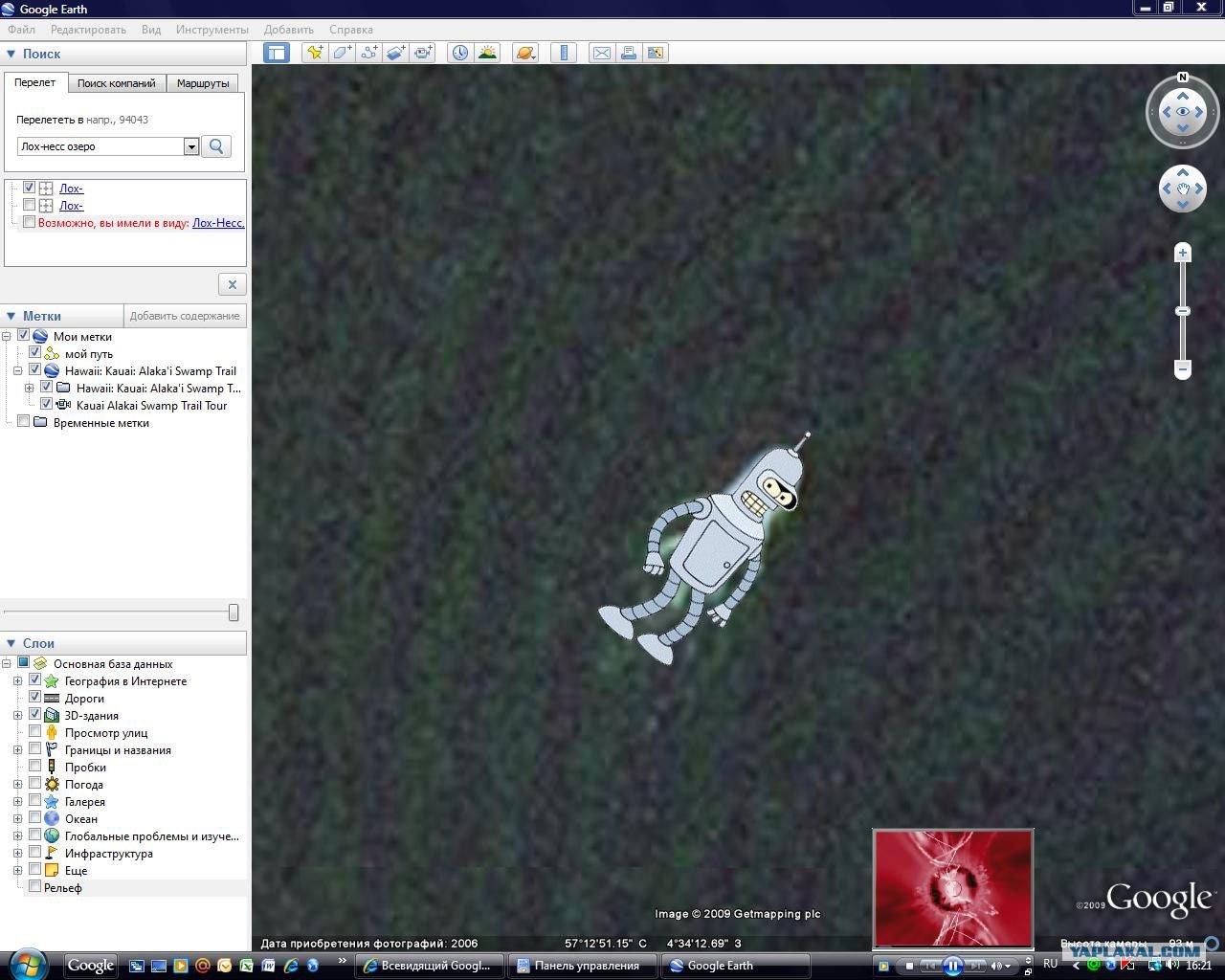Expand the География в Интернете layer

(17, 680)
